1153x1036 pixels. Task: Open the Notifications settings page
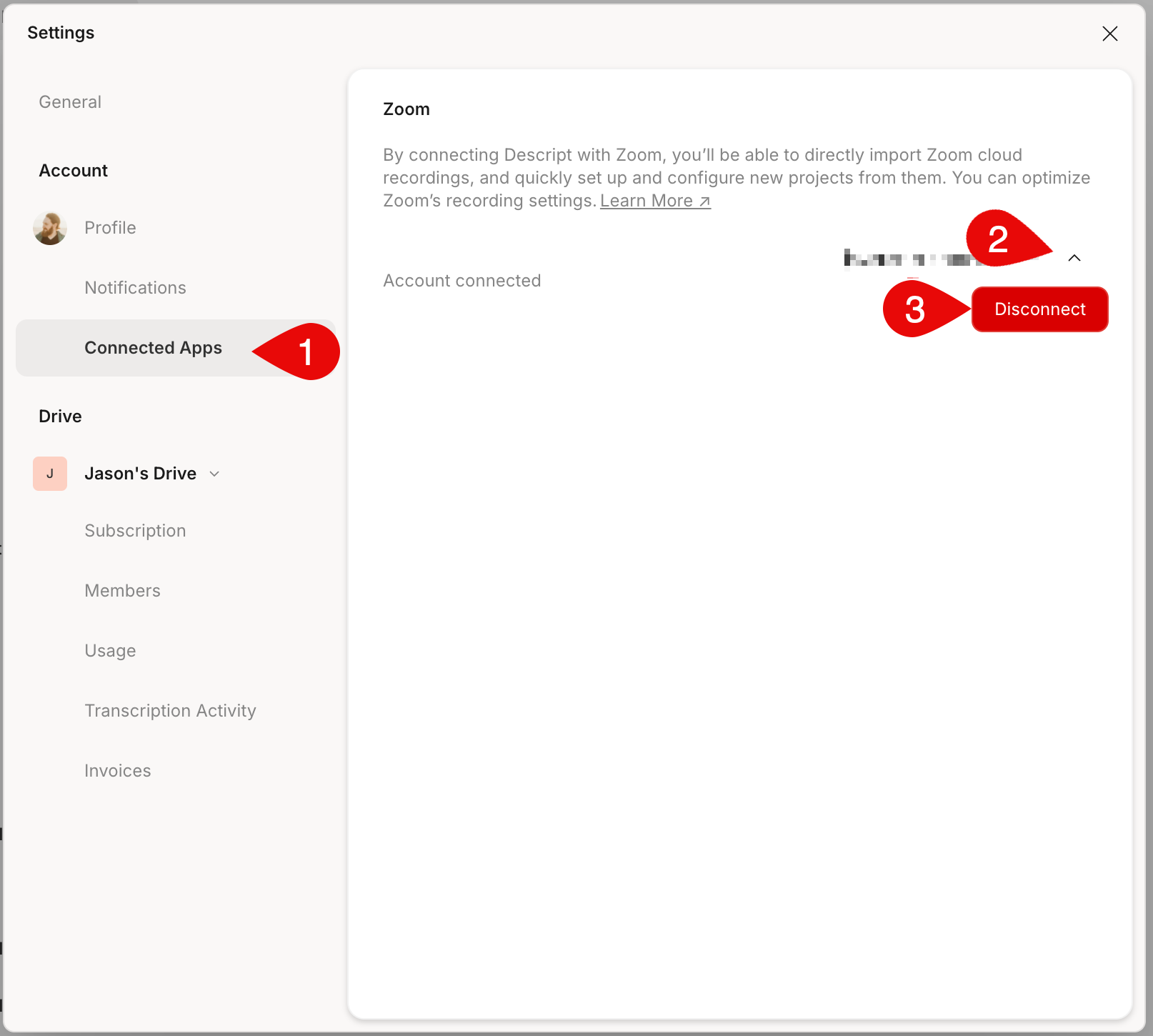click(x=135, y=288)
